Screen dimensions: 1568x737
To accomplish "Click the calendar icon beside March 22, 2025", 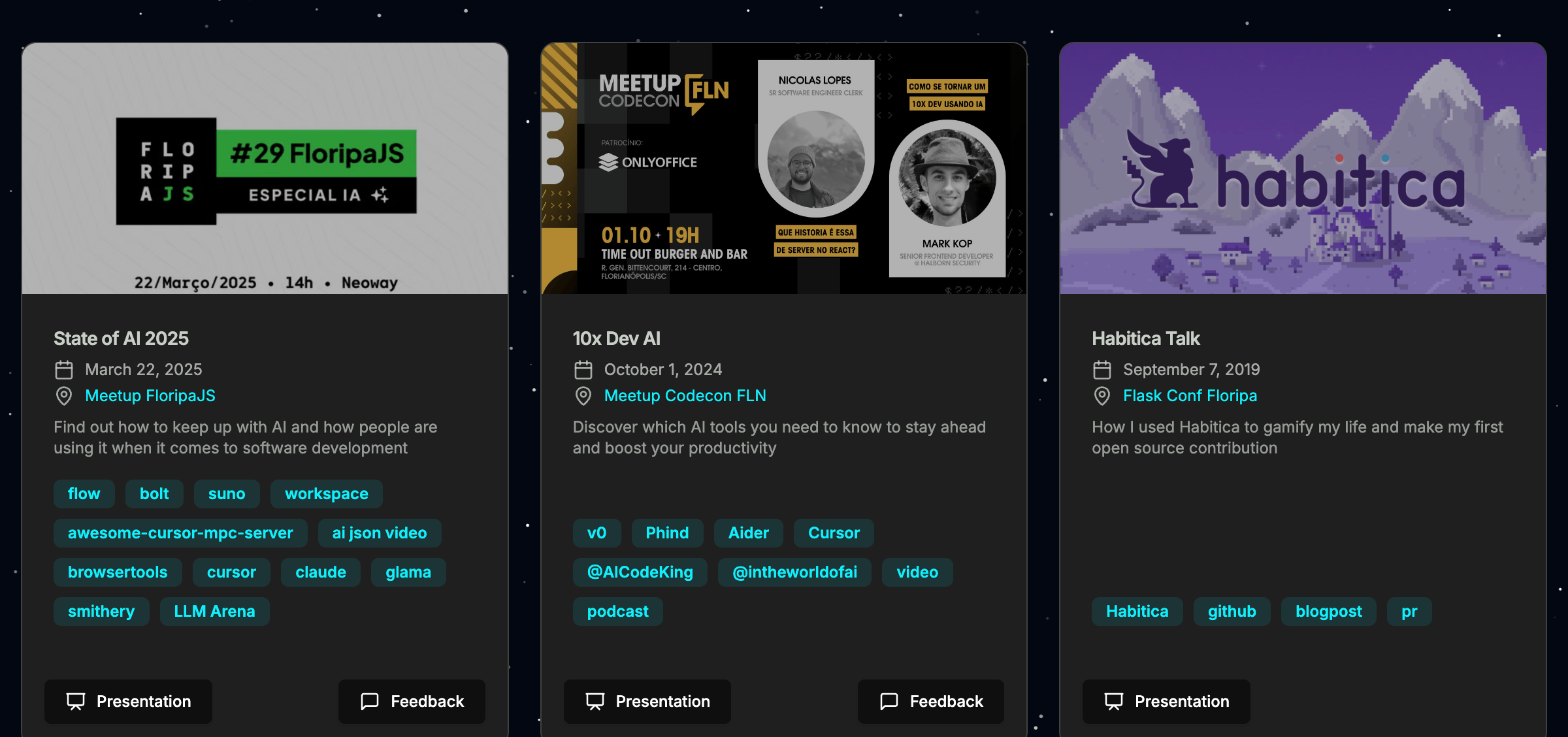I will [63, 370].
